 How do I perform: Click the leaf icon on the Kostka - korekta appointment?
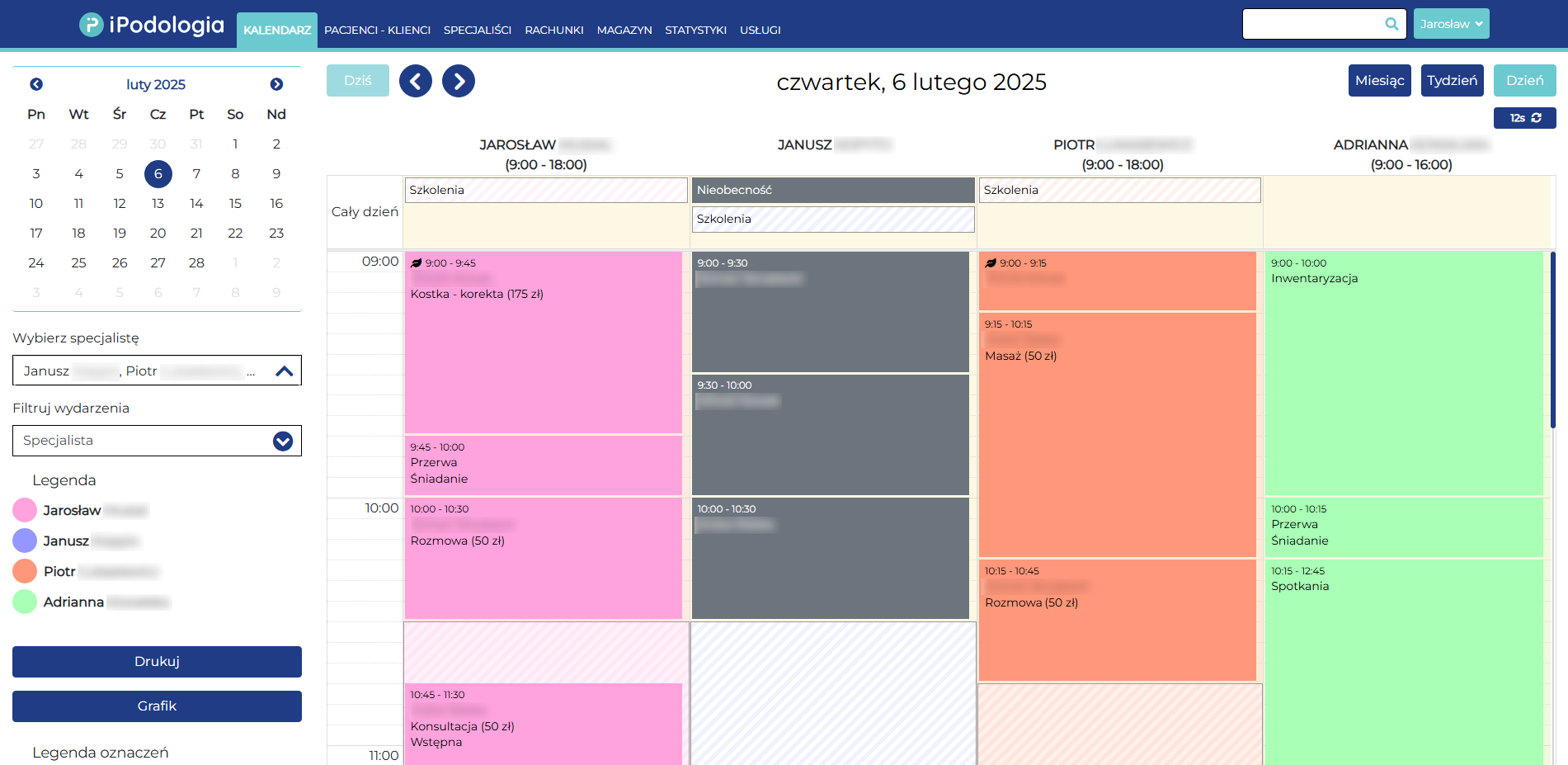[417, 262]
